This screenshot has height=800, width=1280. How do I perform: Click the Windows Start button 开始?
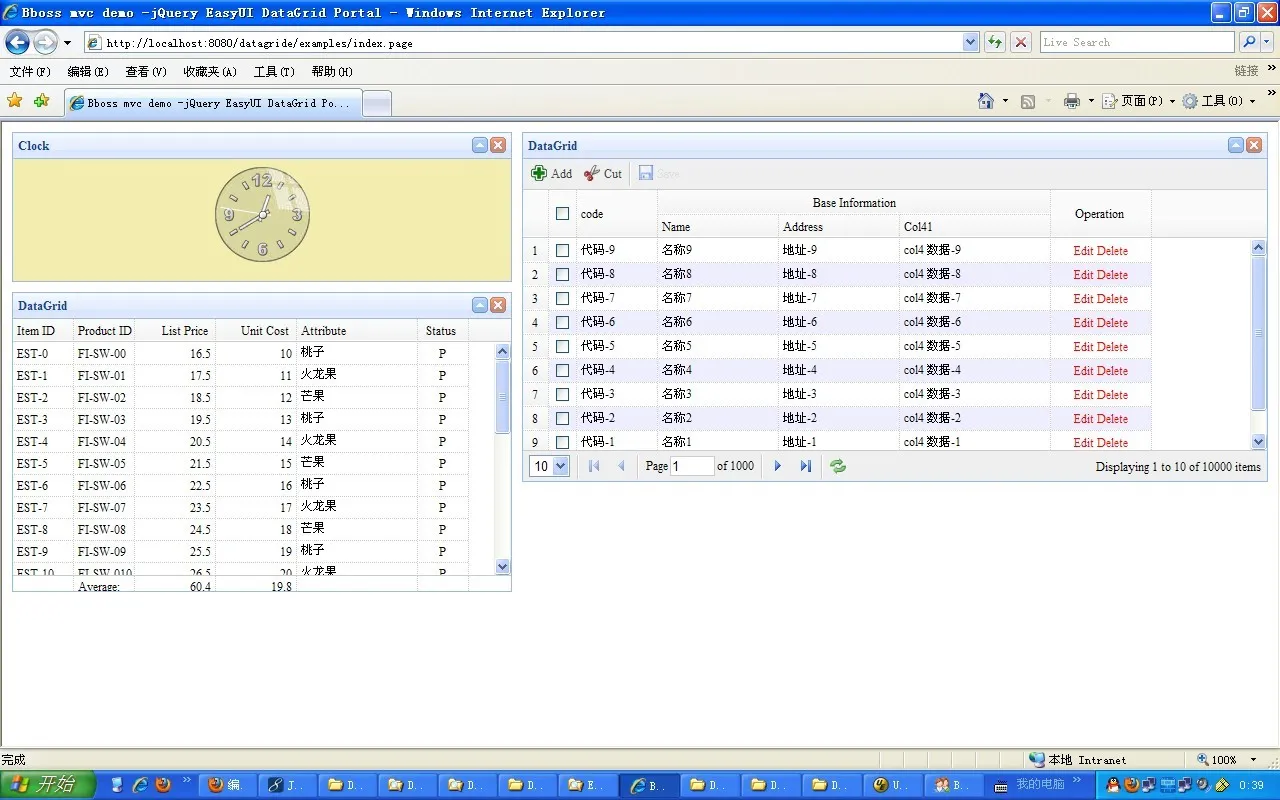point(47,785)
